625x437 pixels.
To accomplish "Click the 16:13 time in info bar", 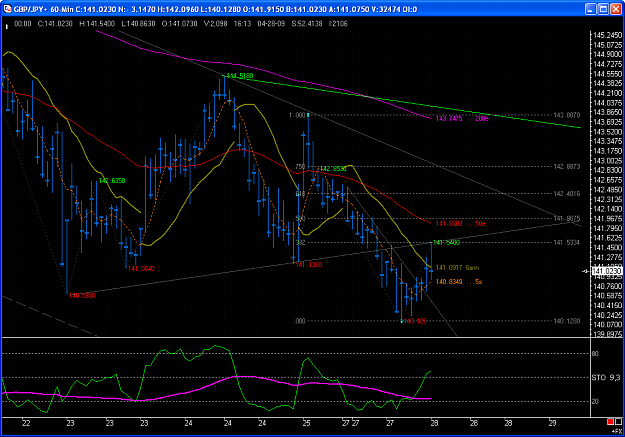I will (x=242, y=24).
